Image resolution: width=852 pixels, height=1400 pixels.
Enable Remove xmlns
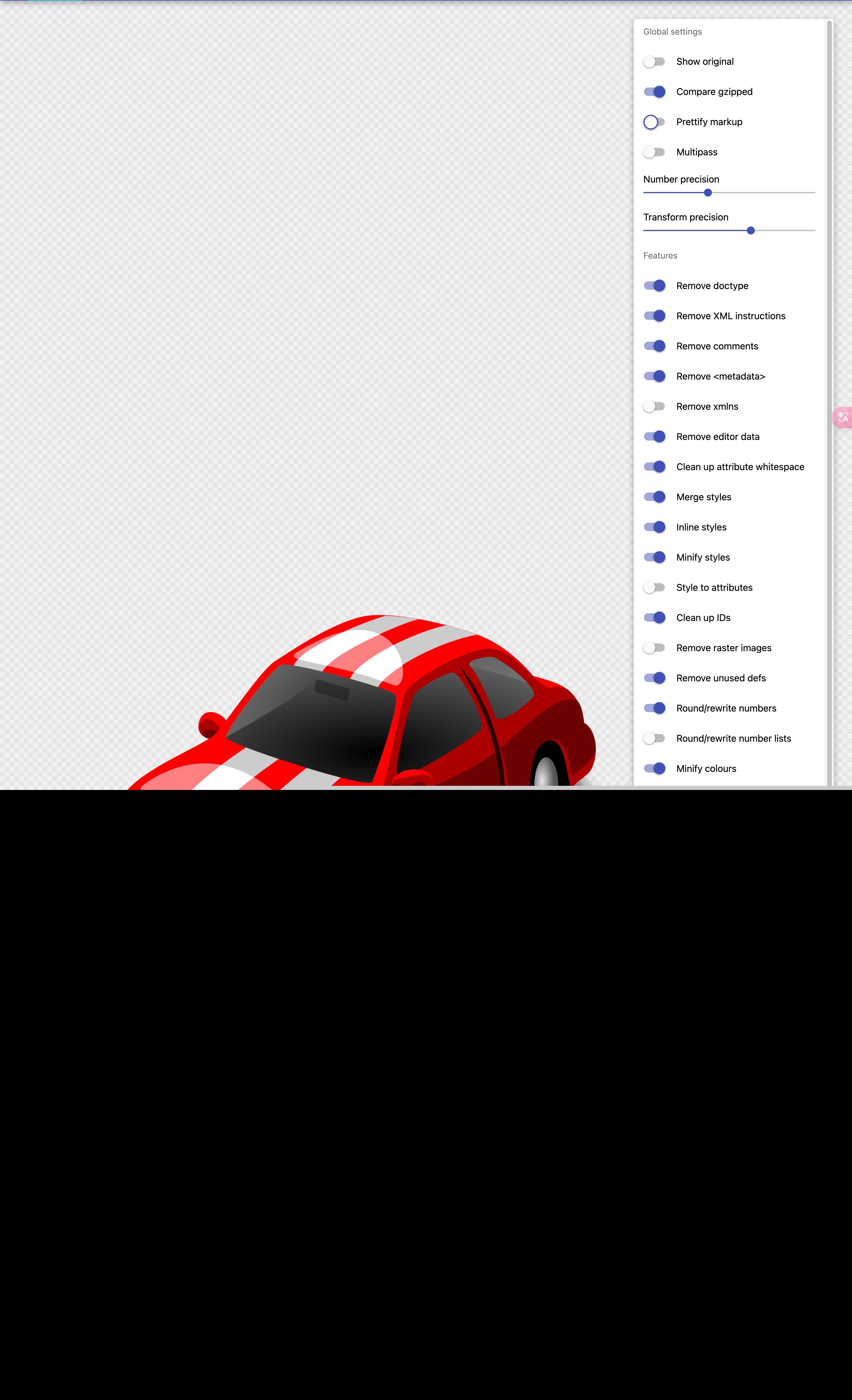[654, 406]
